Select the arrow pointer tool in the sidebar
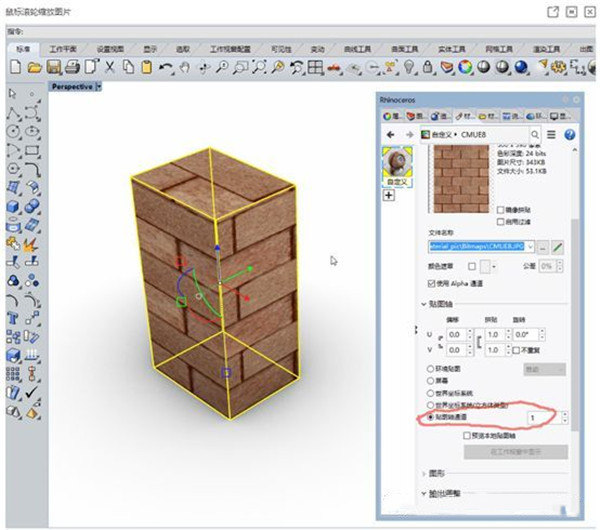Image resolution: width=600 pixels, height=530 pixels. (13, 94)
